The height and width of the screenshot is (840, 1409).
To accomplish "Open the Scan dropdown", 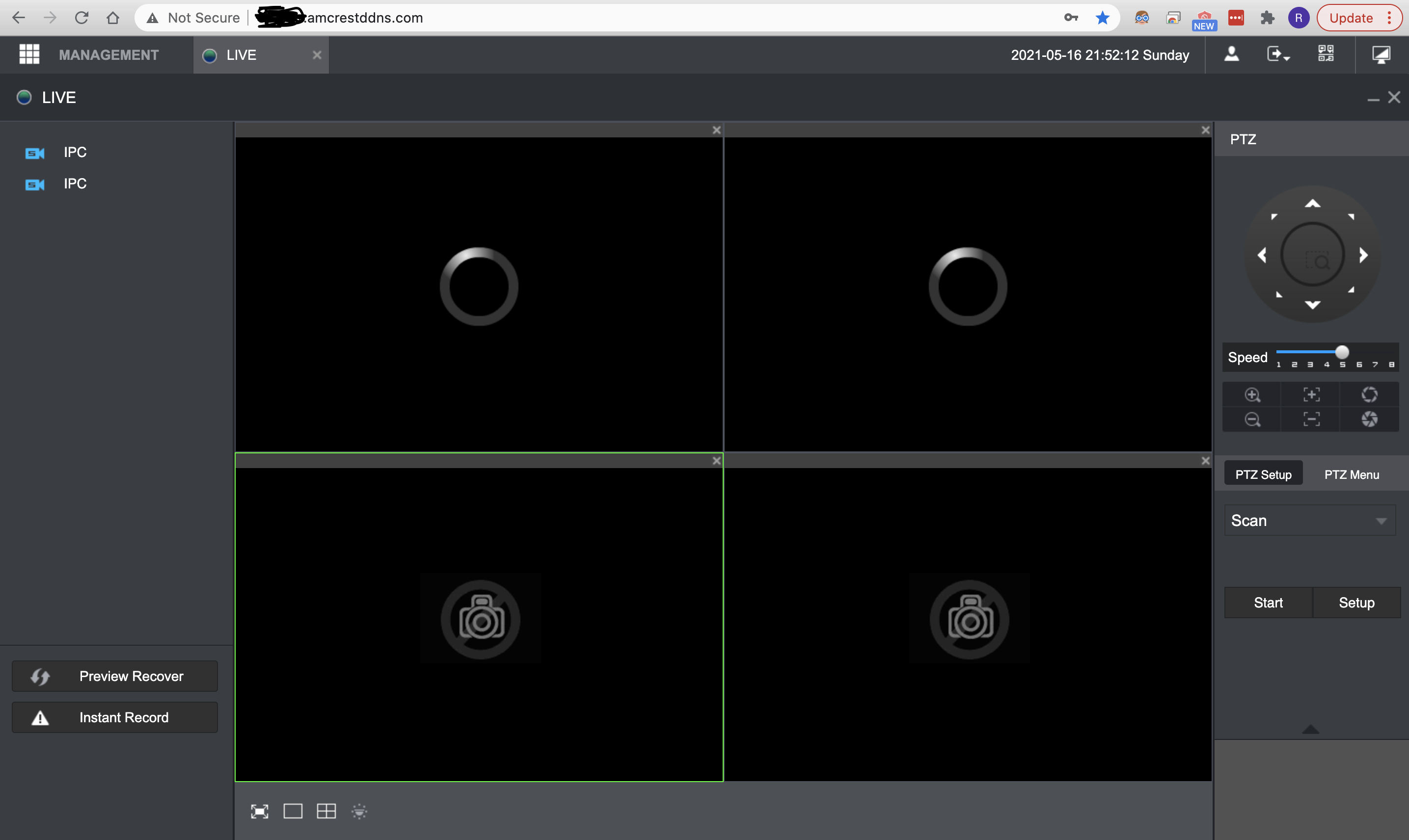I will (x=1310, y=521).
